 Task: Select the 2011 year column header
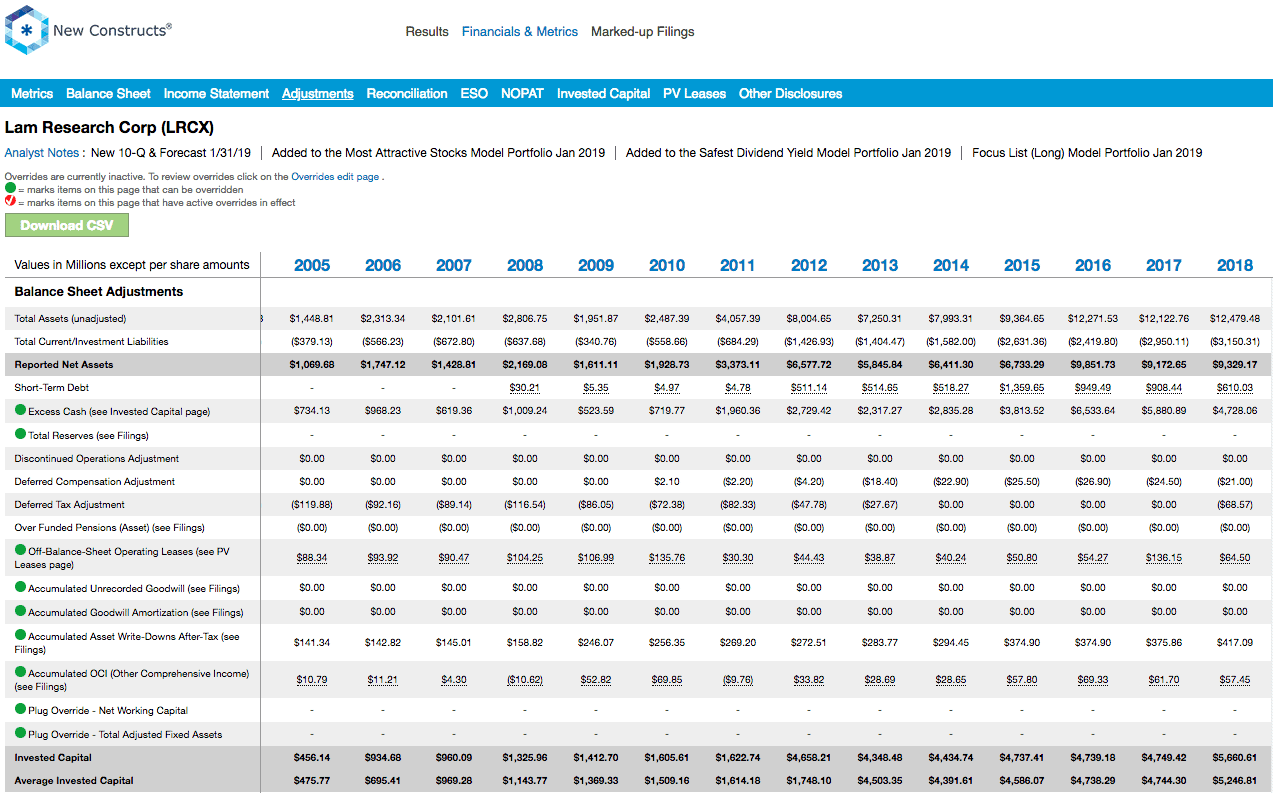(x=738, y=265)
